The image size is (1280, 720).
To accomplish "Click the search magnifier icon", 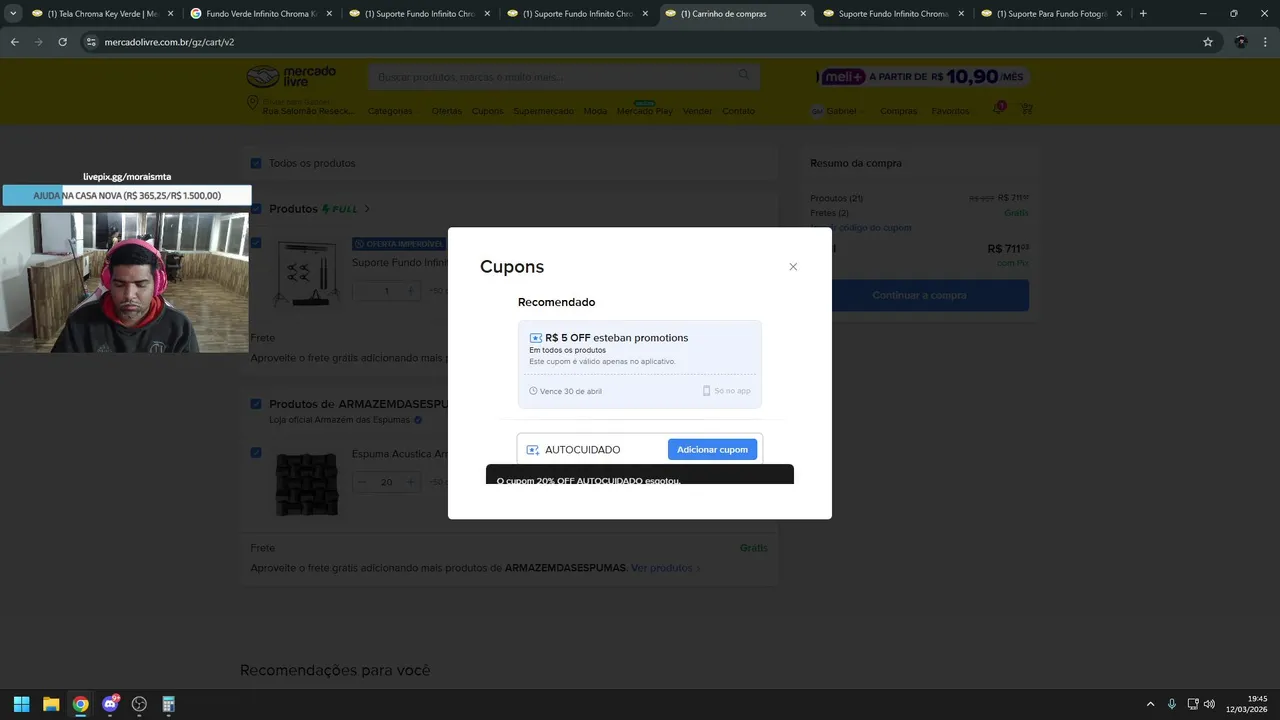I will pyautogui.click(x=744, y=76).
